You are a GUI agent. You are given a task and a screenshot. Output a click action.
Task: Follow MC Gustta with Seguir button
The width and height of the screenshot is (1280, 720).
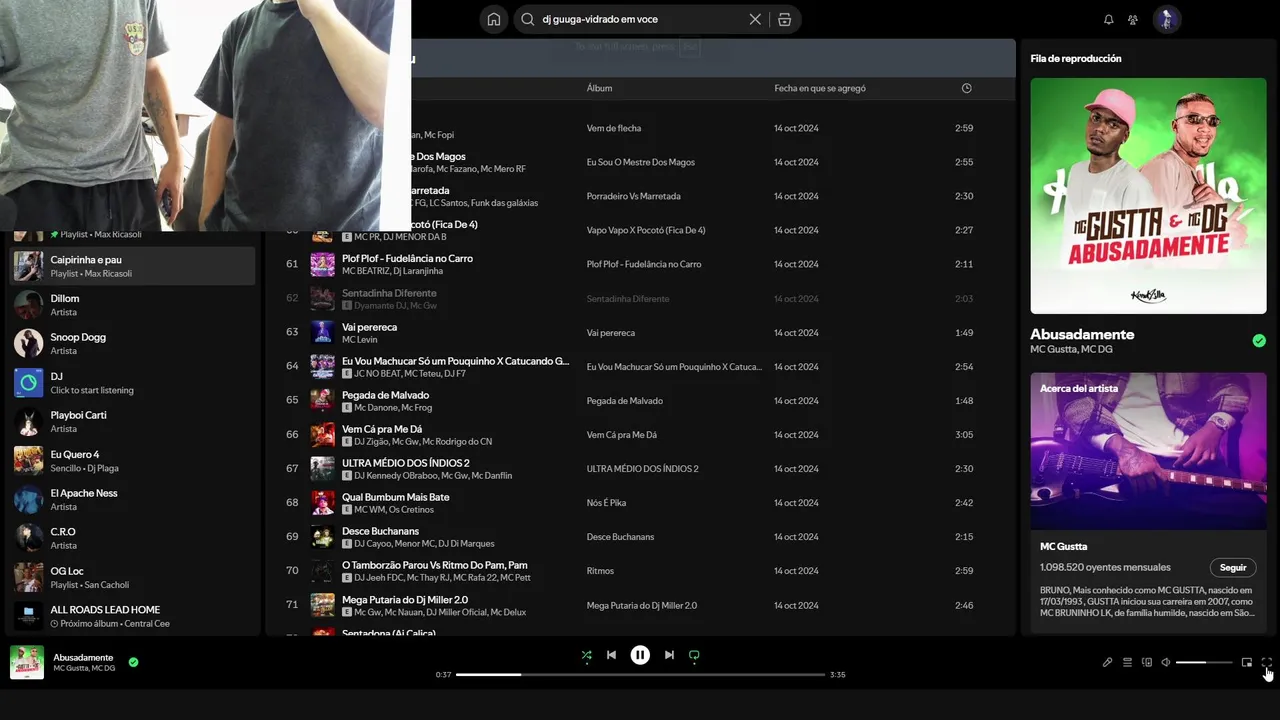point(1233,567)
